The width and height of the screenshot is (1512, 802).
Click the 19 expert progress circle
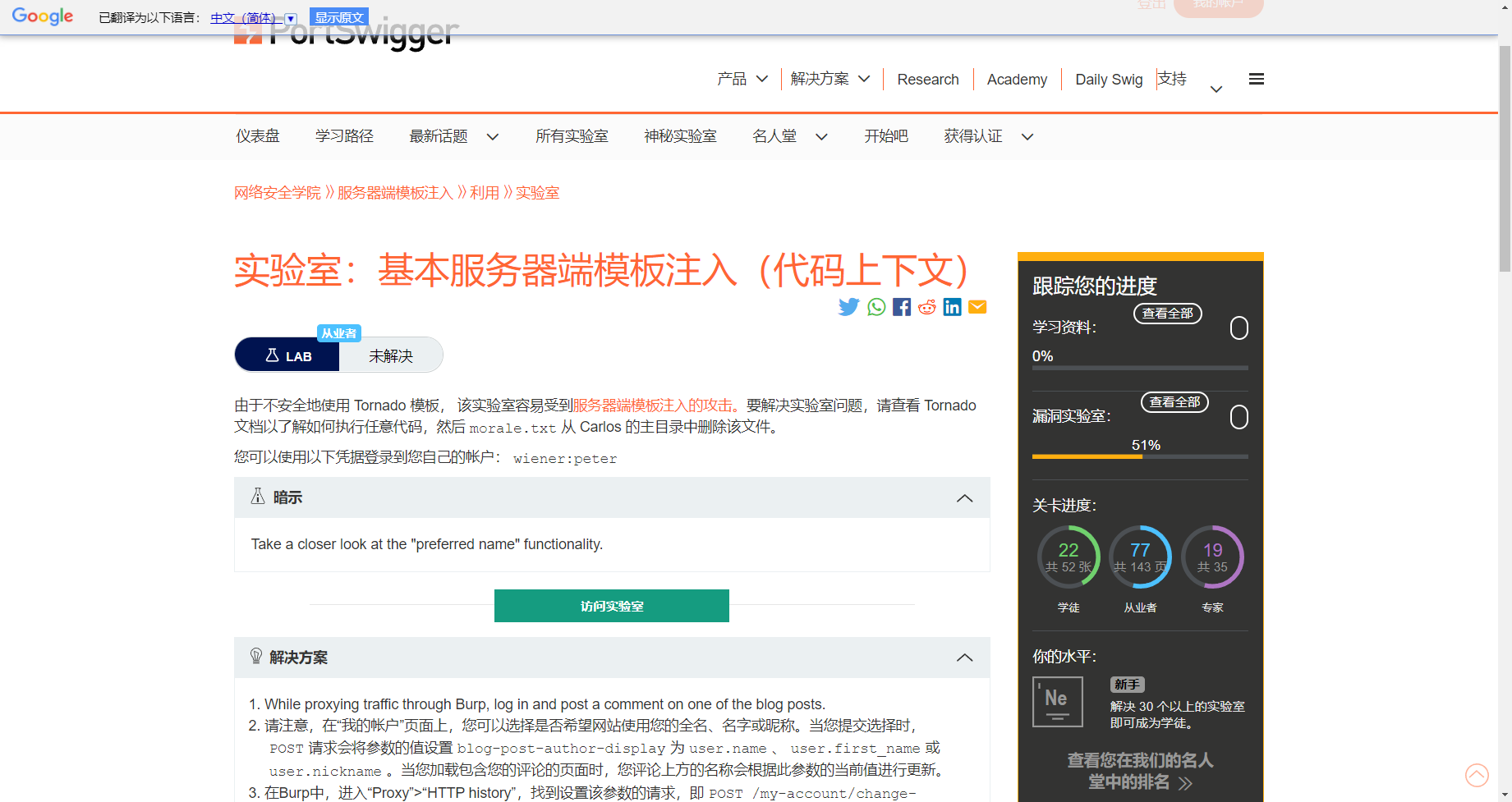coord(1212,557)
